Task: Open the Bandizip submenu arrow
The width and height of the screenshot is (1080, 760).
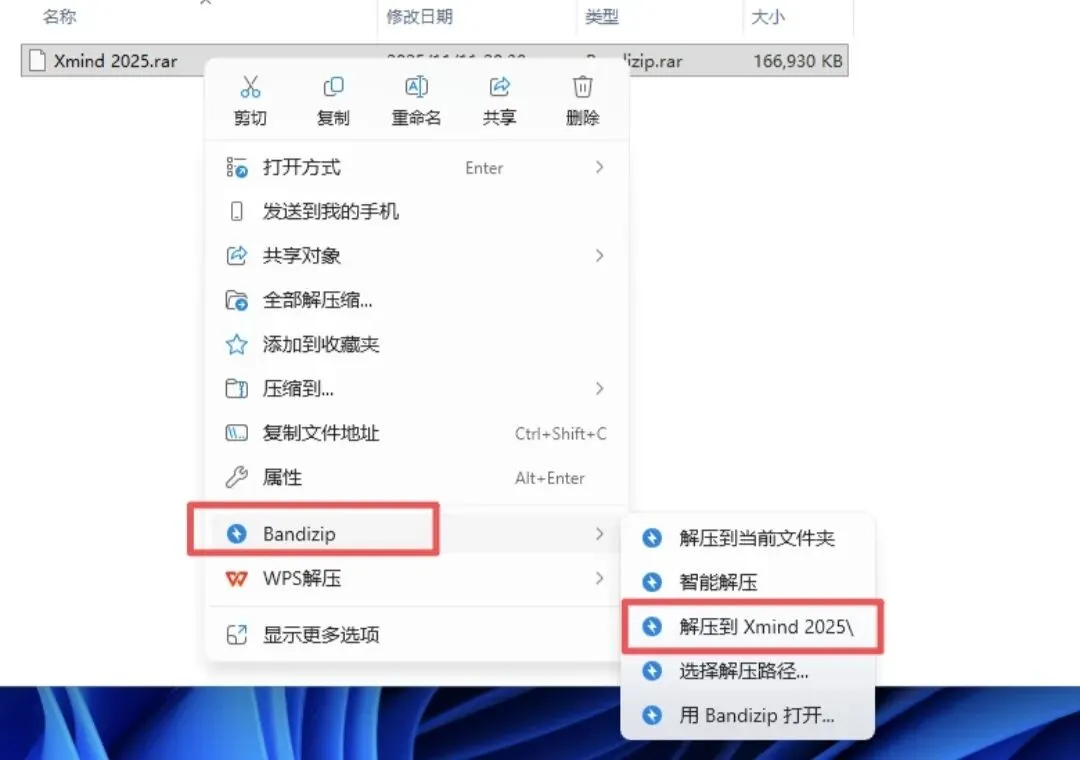Action: click(599, 534)
